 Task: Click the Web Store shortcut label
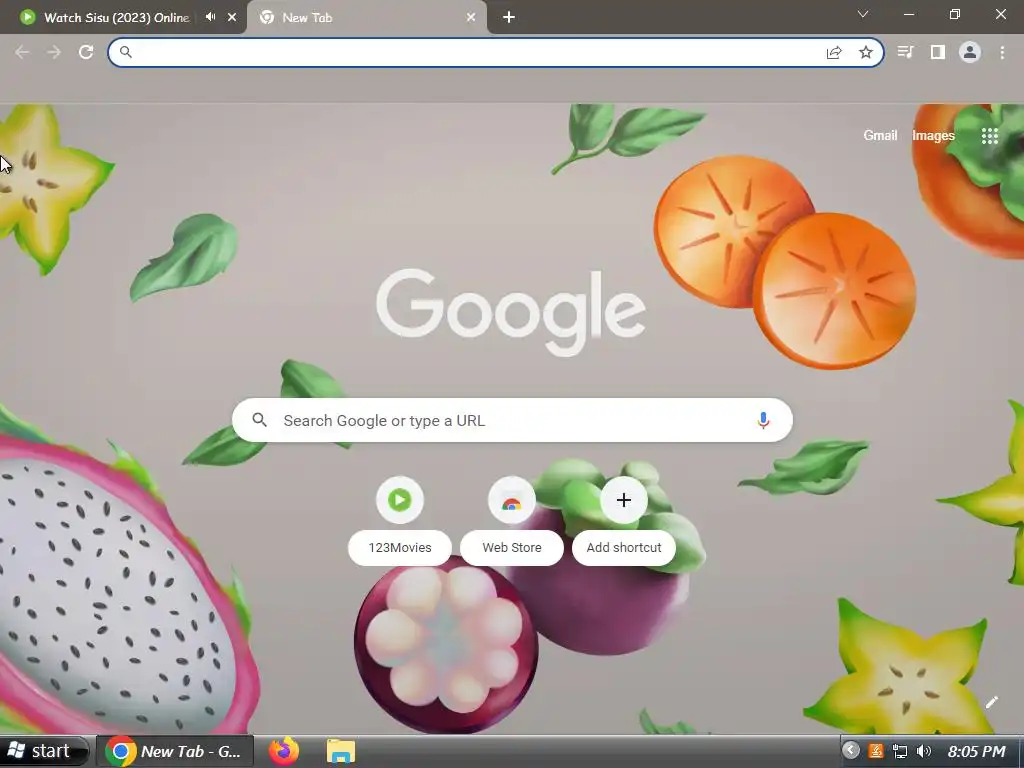(x=512, y=547)
